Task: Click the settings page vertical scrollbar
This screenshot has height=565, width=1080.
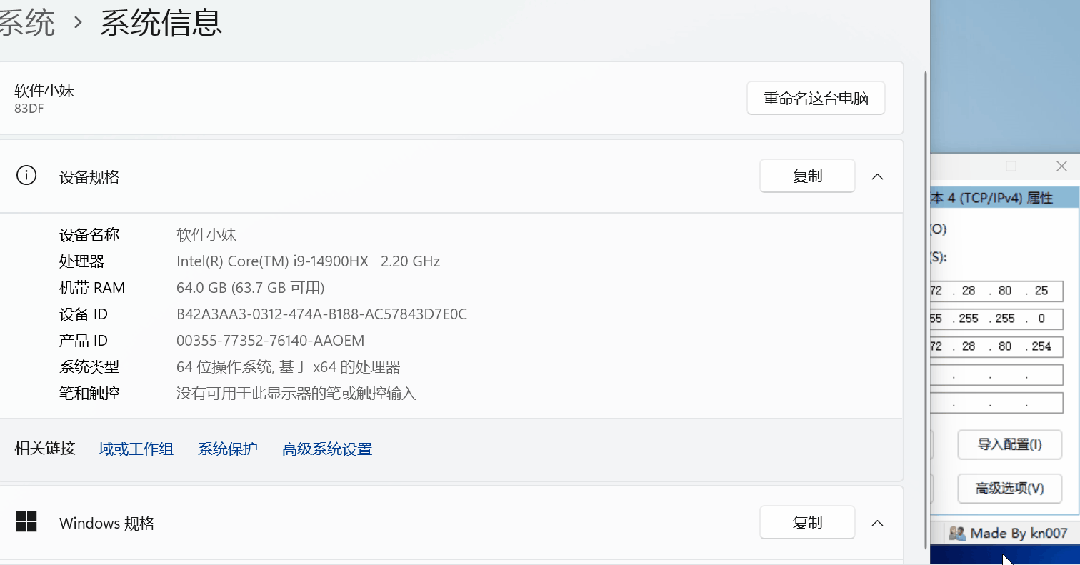Action: click(x=925, y=310)
